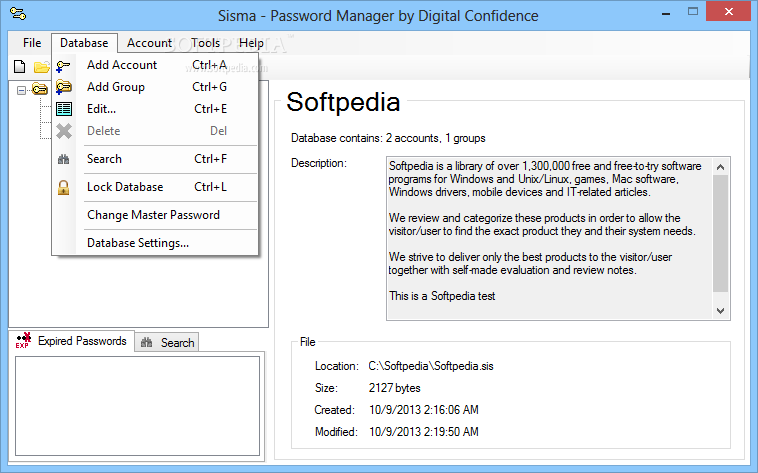
Task: Click the folder-key icon beside Add Group
Action: (x=64, y=87)
